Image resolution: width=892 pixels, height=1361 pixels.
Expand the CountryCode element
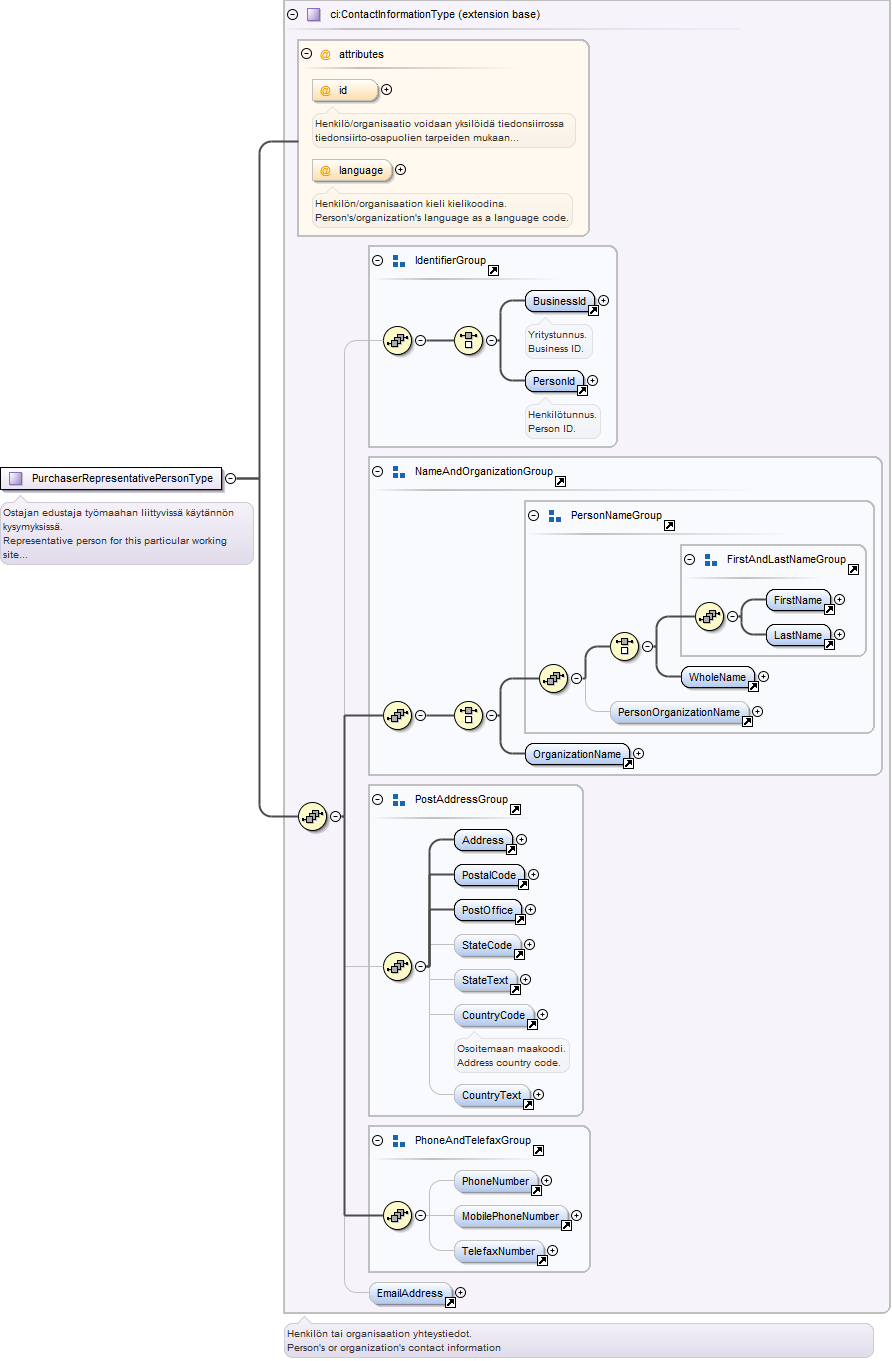(x=542, y=1015)
